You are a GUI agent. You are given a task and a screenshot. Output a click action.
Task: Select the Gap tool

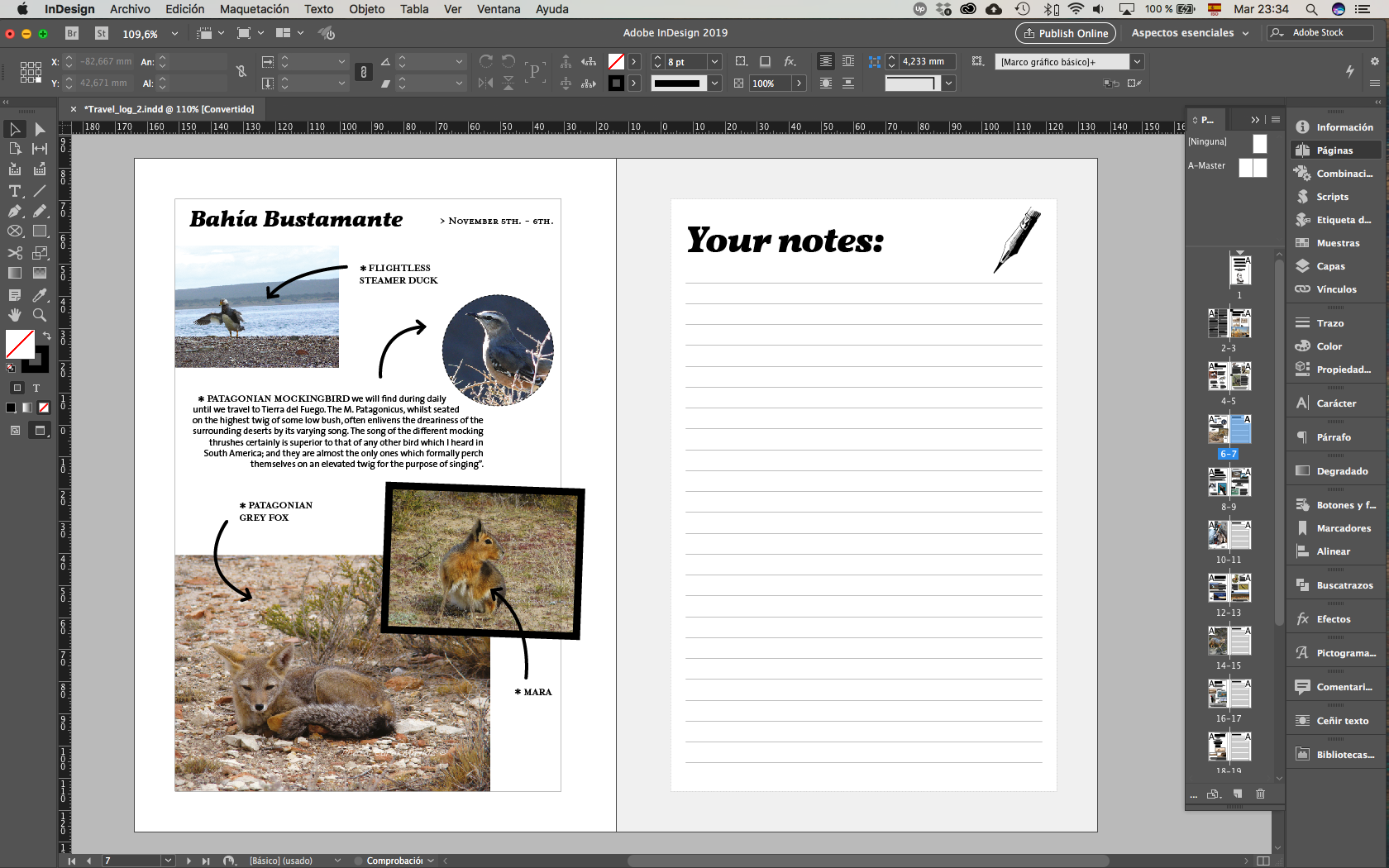pos(40,149)
